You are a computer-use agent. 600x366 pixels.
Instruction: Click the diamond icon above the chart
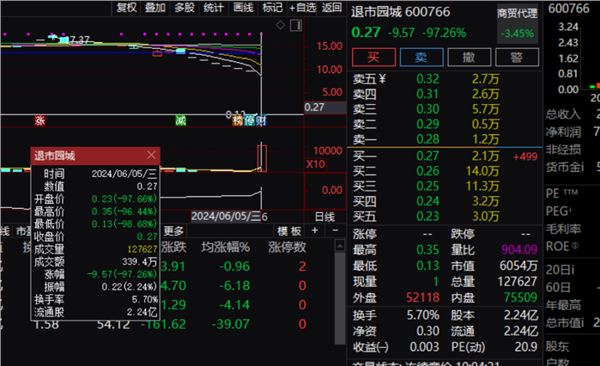[280, 25]
